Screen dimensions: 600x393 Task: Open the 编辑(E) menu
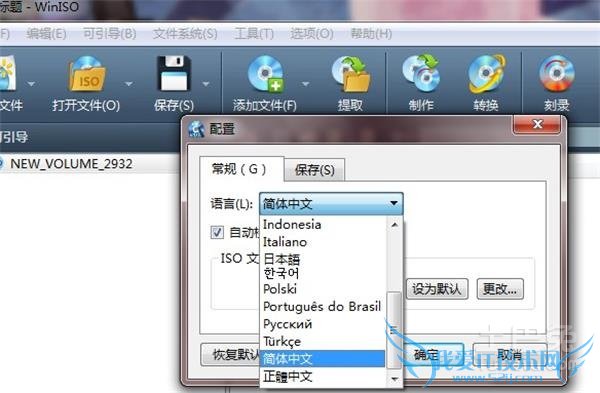point(46,34)
